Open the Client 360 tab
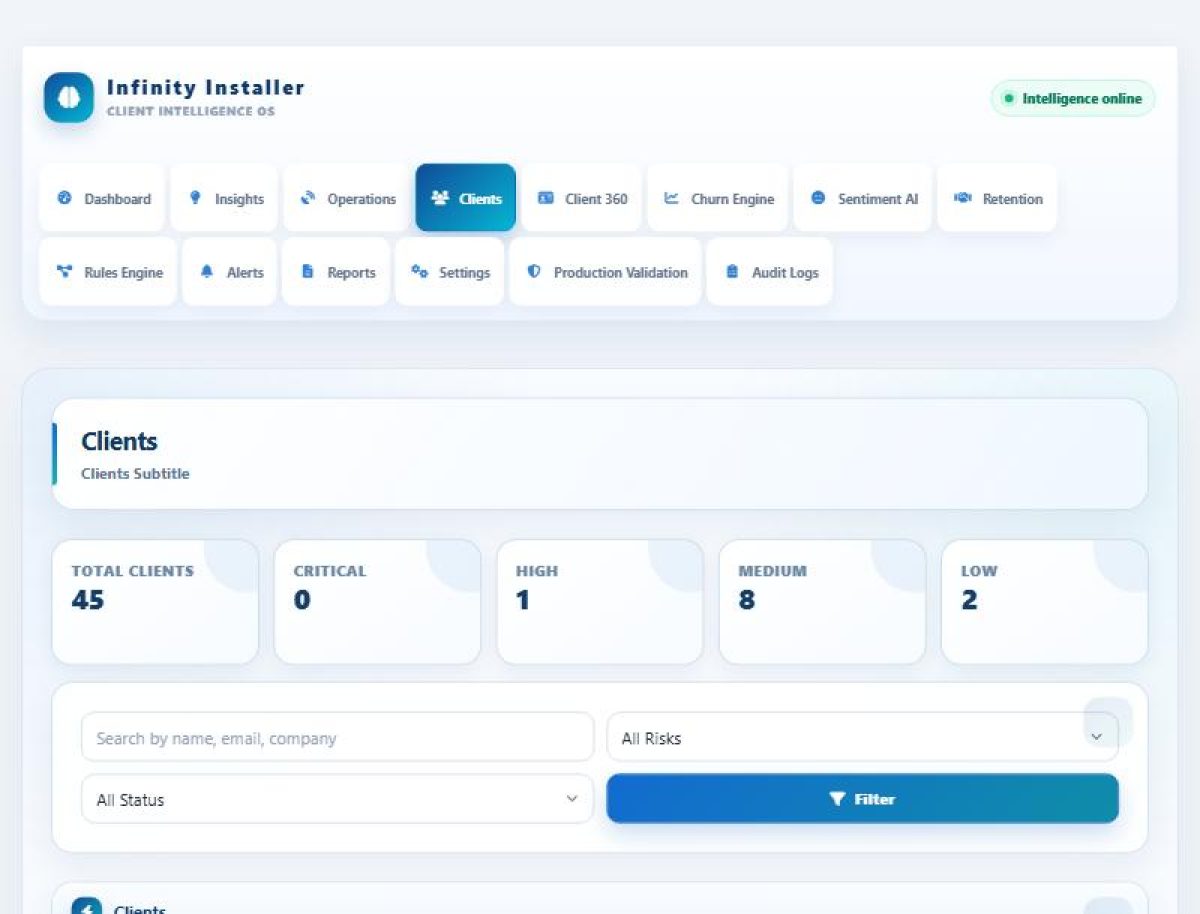 pyautogui.click(x=582, y=198)
